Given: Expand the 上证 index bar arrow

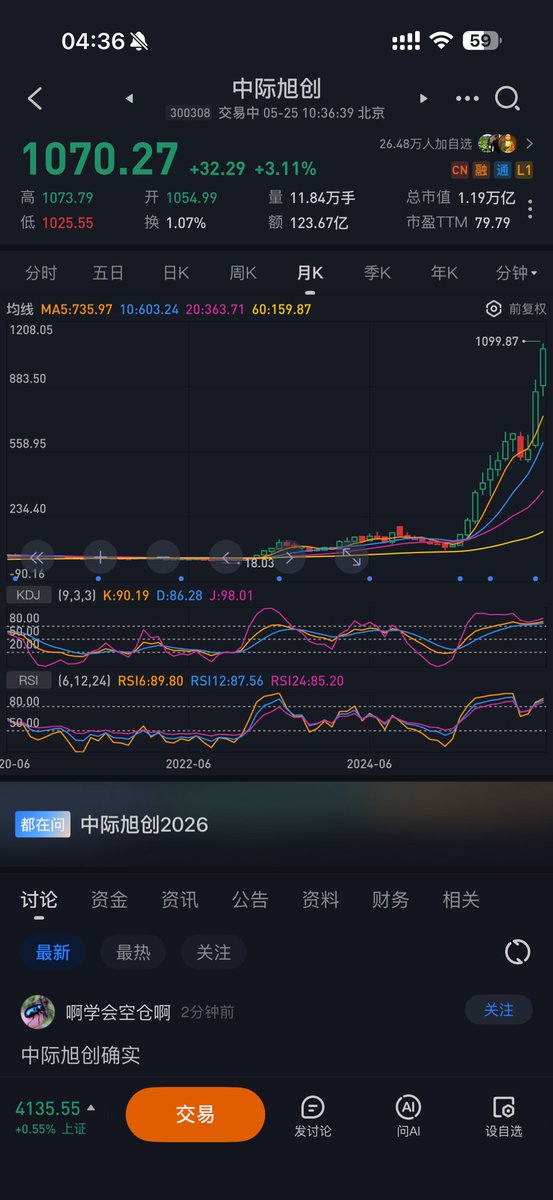Looking at the screenshot, I should point(92,1108).
